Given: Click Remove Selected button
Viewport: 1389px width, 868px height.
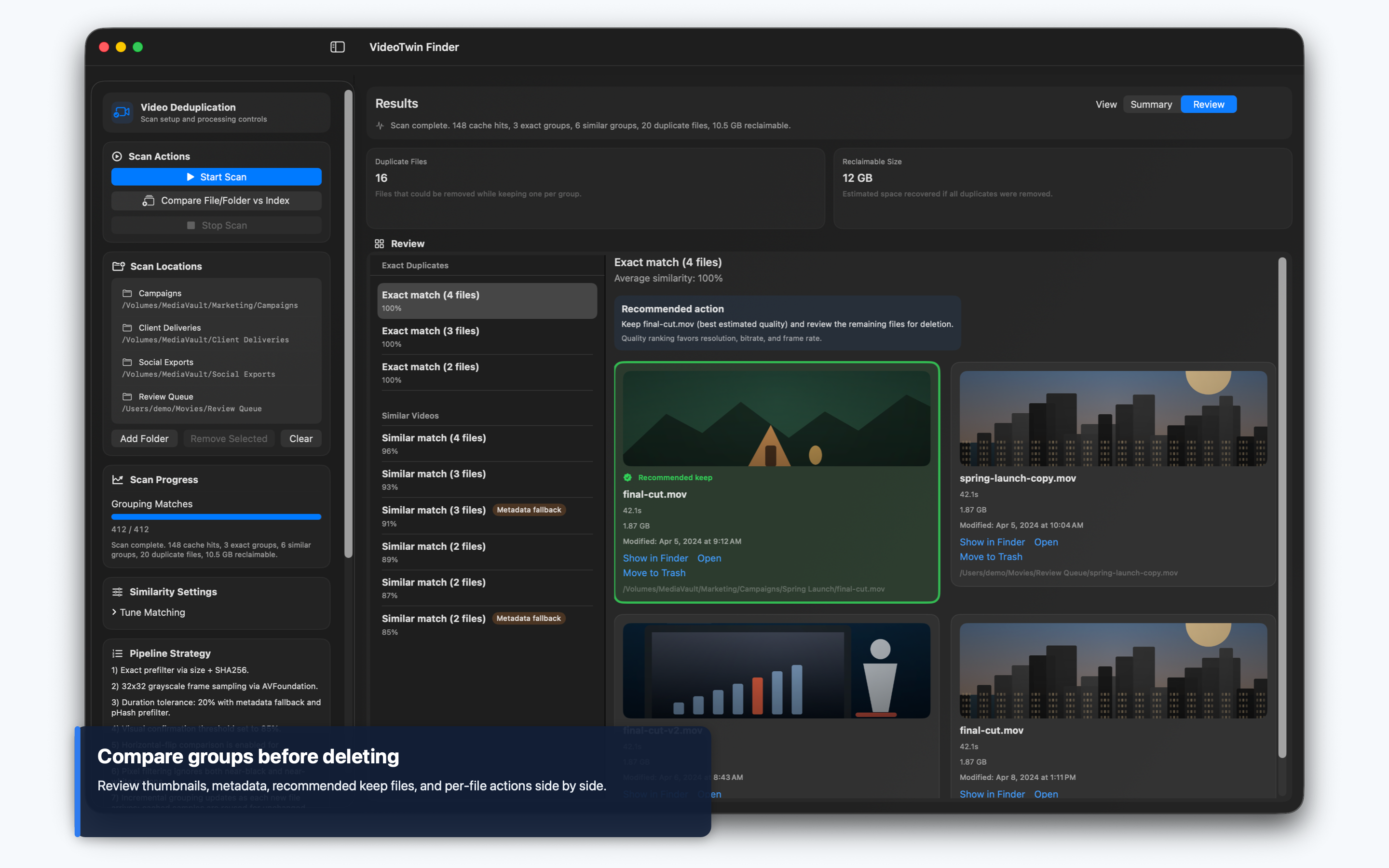Looking at the screenshot, I should tap(229, 439).
